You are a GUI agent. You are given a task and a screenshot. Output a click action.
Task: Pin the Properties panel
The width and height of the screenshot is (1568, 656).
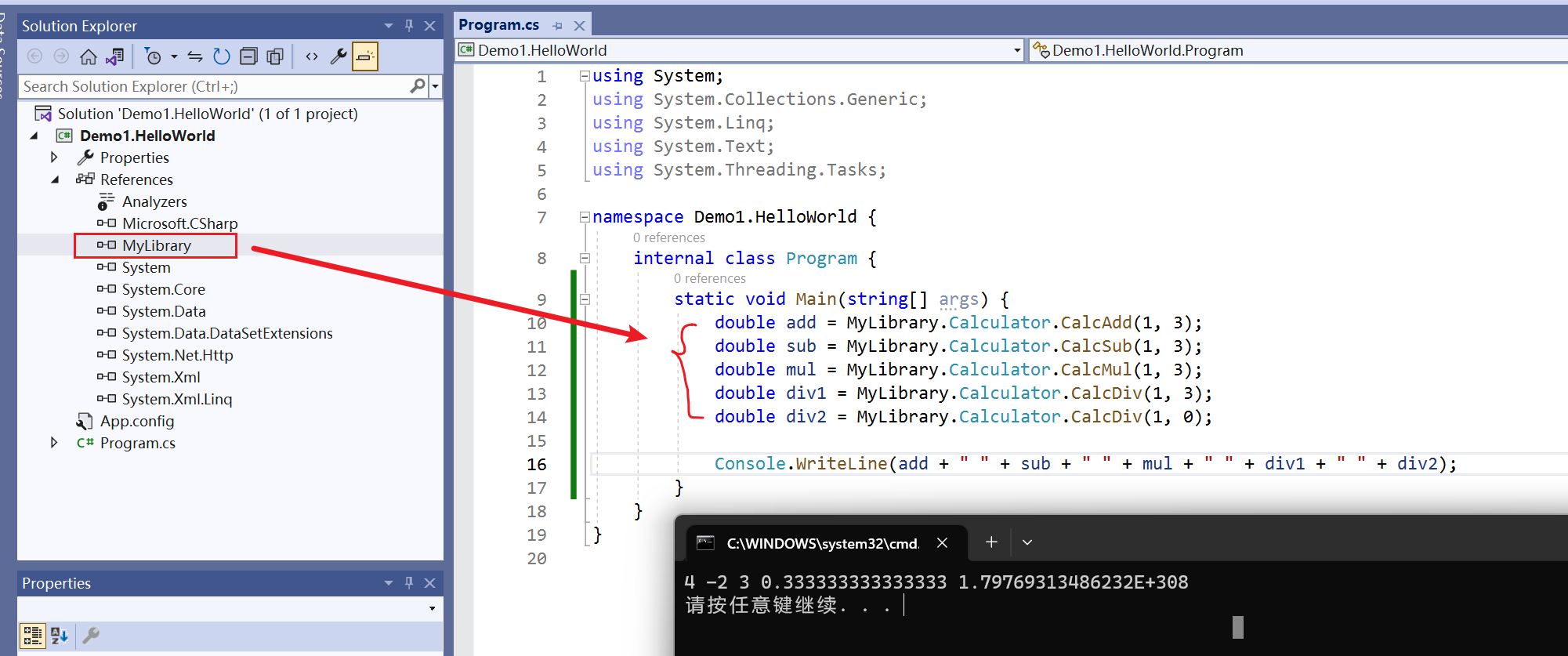pyautogui.click(x=409, y=583)
